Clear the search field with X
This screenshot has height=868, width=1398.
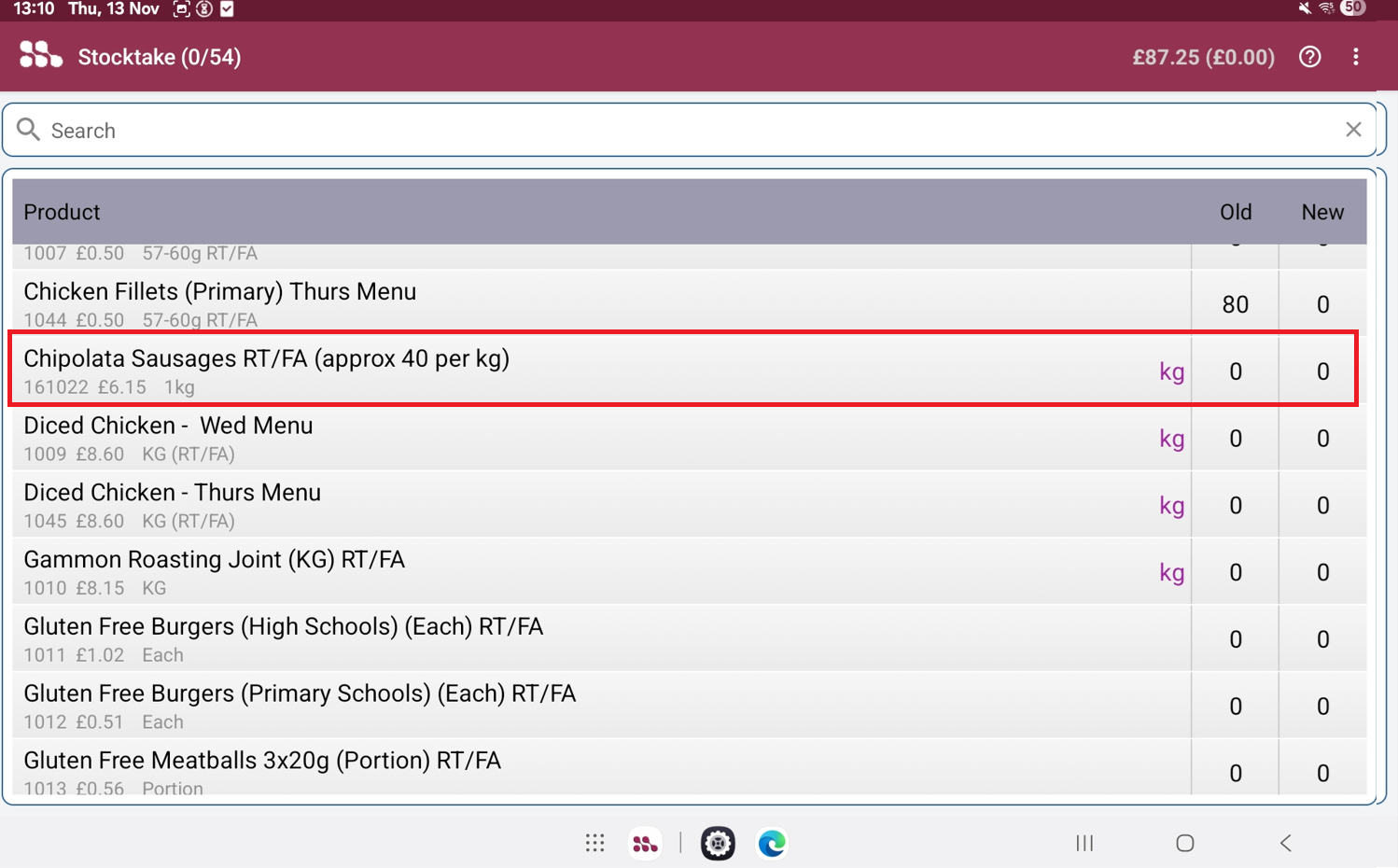(1352, 130)
